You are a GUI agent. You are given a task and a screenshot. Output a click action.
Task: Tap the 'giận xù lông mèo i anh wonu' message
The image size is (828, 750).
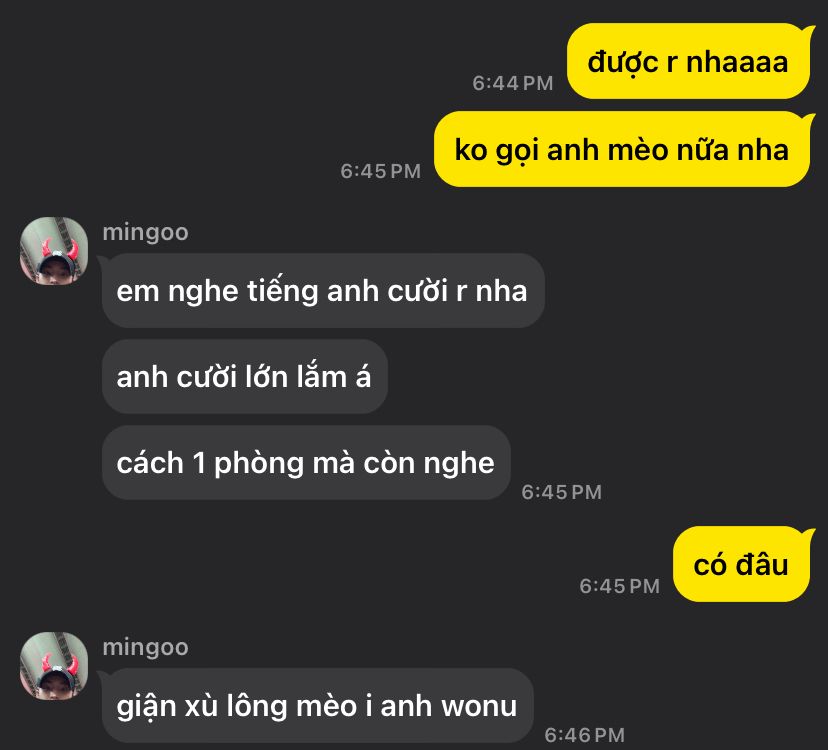(317, 706)
